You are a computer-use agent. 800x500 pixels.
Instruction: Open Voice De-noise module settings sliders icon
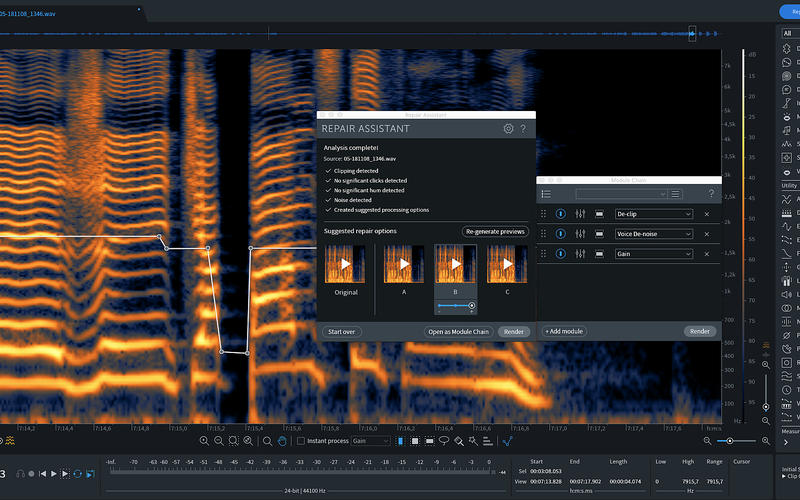(x=580, y=234)
